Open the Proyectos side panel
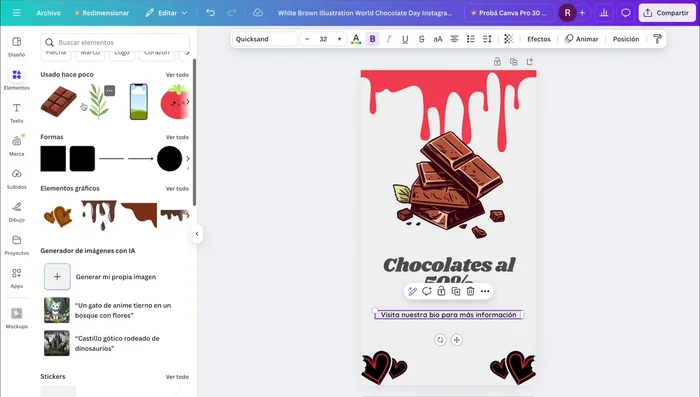 pyautogui.click(x=17, y=245)
